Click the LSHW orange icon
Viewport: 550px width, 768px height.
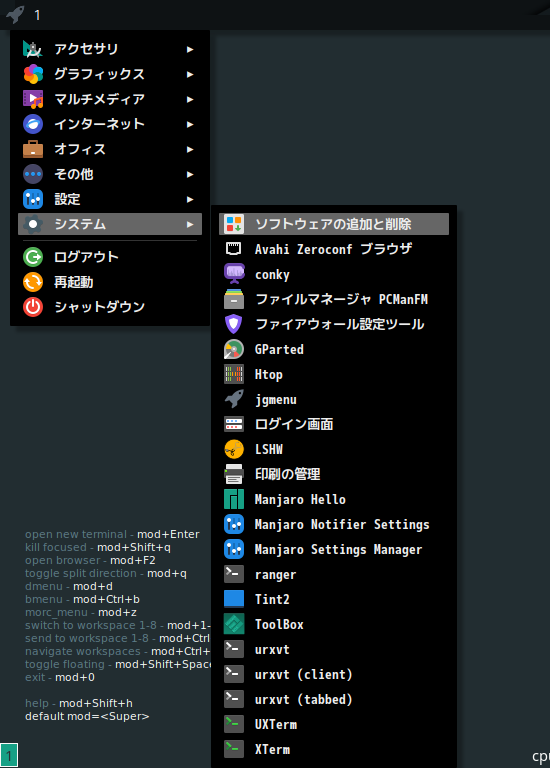pos(234,449)
